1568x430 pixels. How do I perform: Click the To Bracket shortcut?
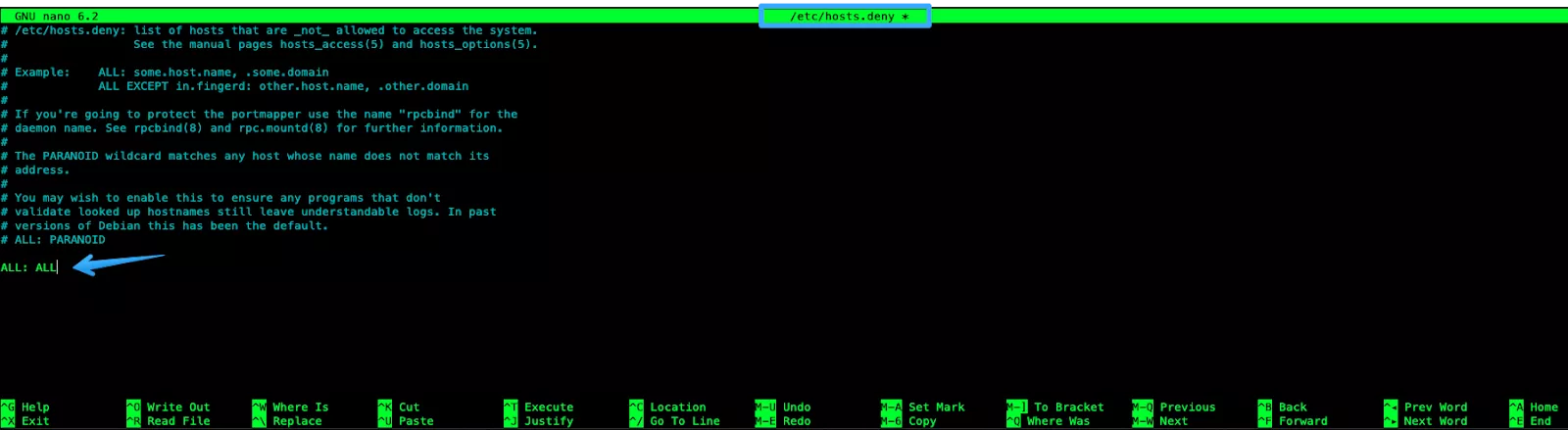[x=1068, y=407]
